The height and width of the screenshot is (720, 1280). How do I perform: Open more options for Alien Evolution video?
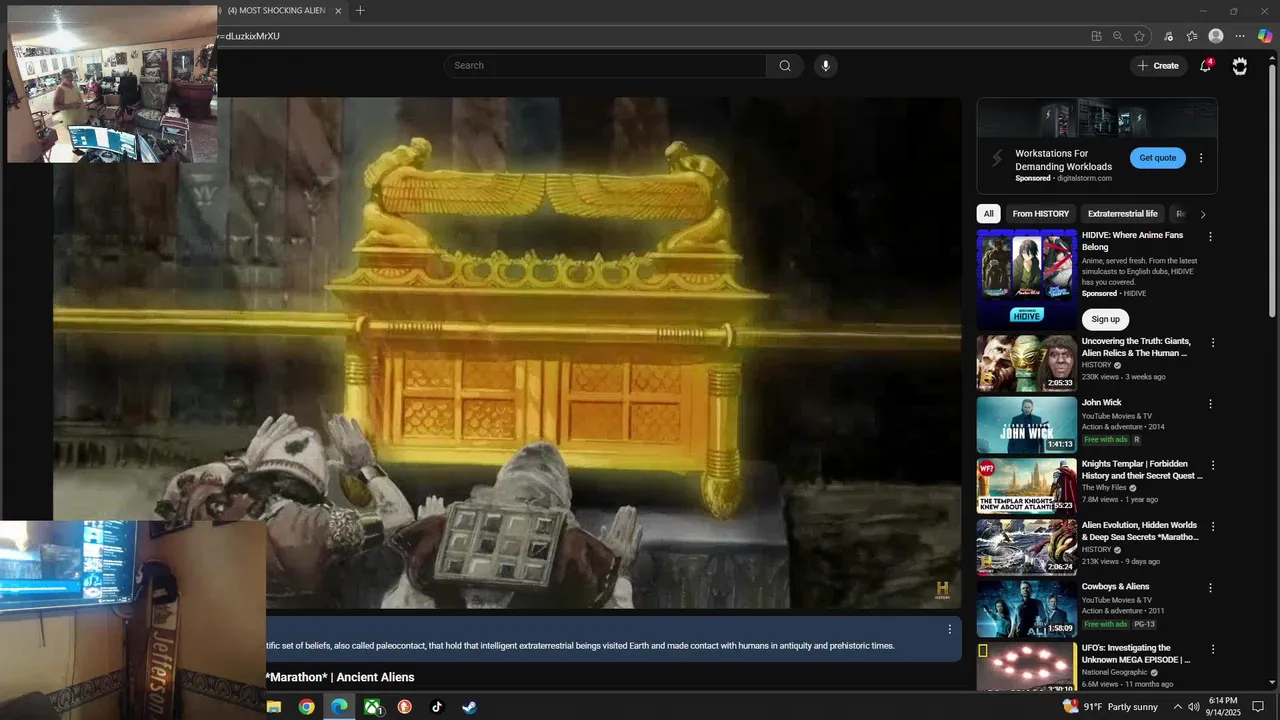pos(1213,527)
